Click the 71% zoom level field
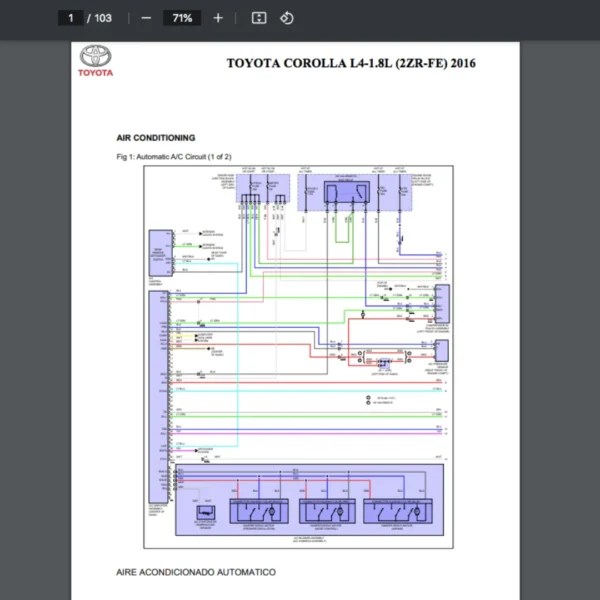This screenshot has width=600, height=600. pos(182,18)
